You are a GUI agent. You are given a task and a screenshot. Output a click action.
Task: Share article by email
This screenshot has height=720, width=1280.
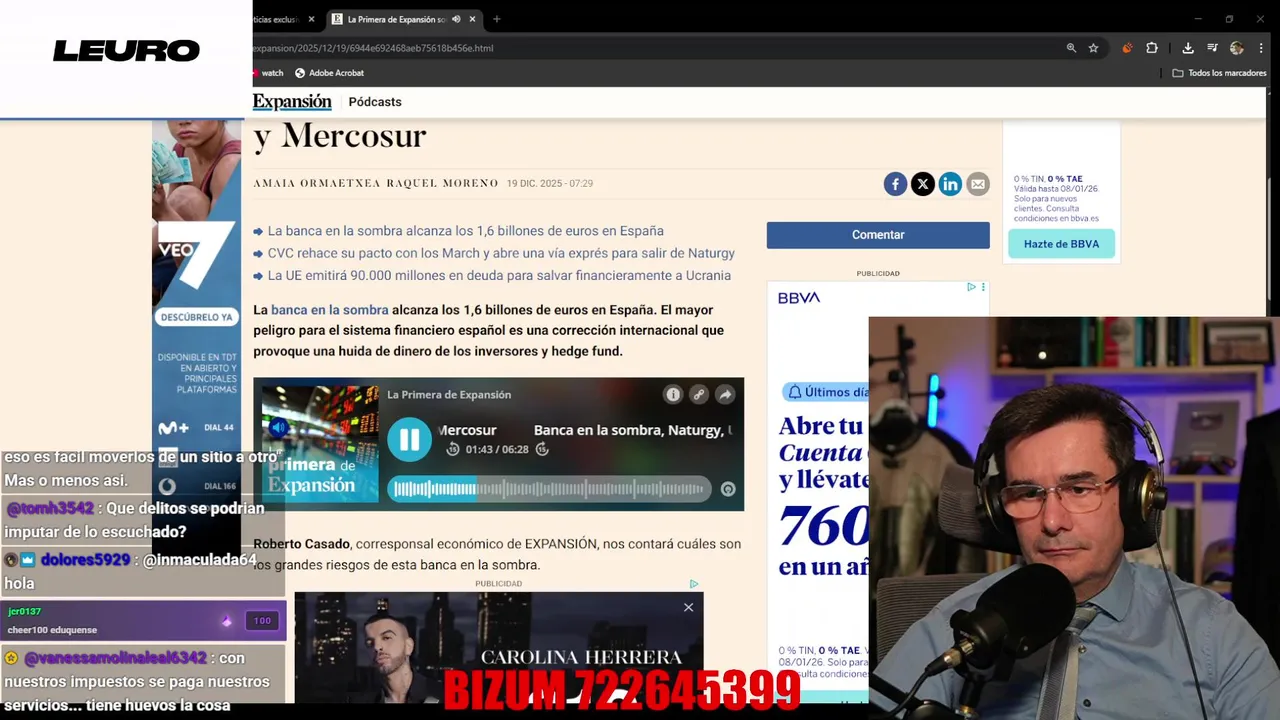click(x=978, y=184)
